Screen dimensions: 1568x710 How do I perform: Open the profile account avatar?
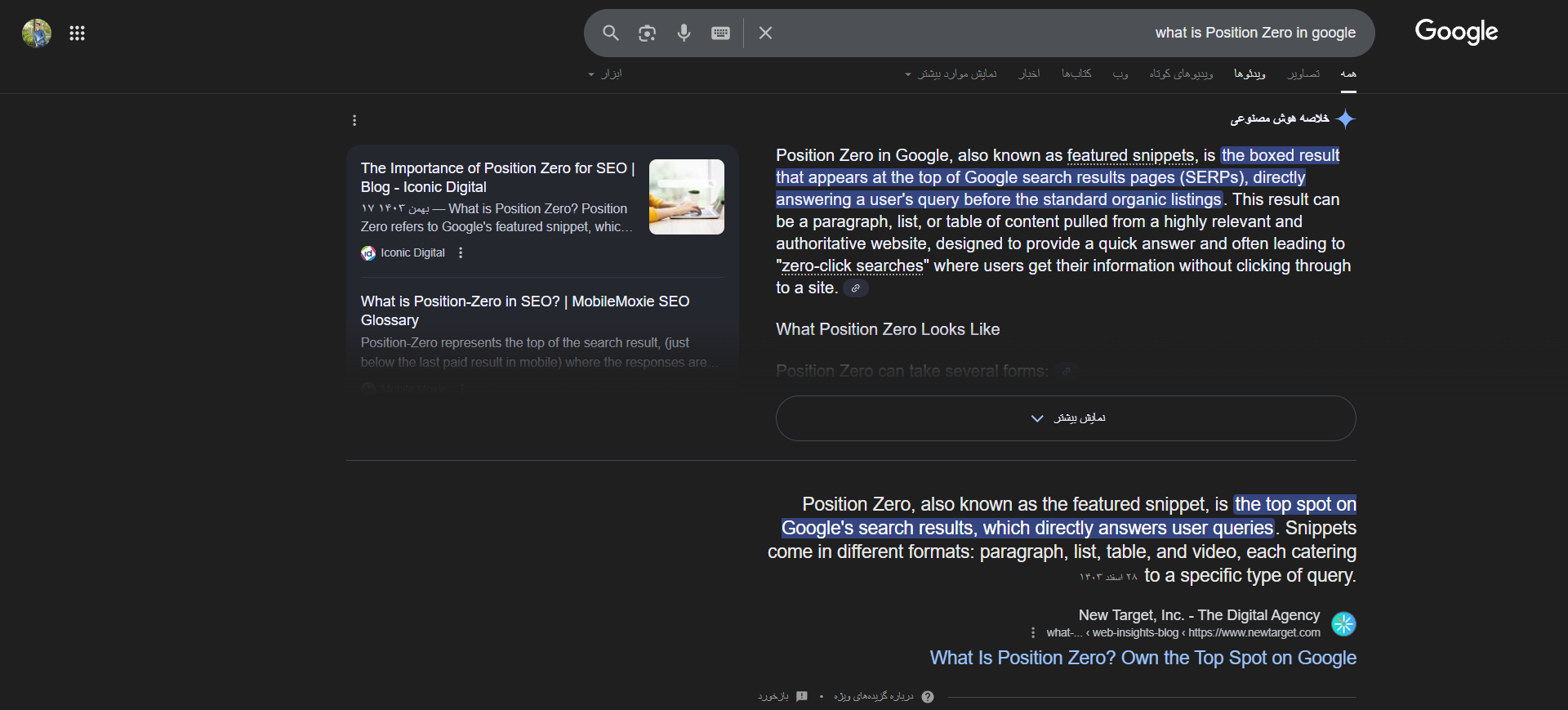(x=37, y=33)
